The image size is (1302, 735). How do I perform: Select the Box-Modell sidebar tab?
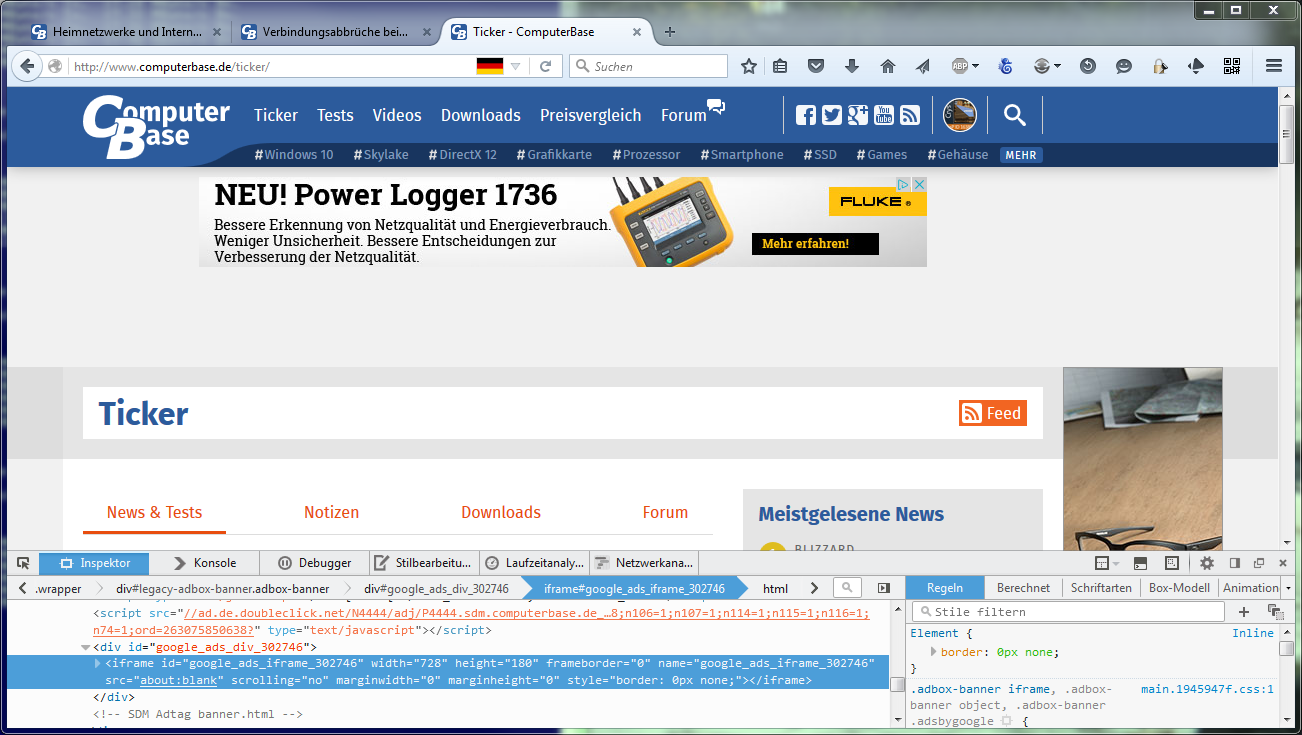click(1179, 588)
